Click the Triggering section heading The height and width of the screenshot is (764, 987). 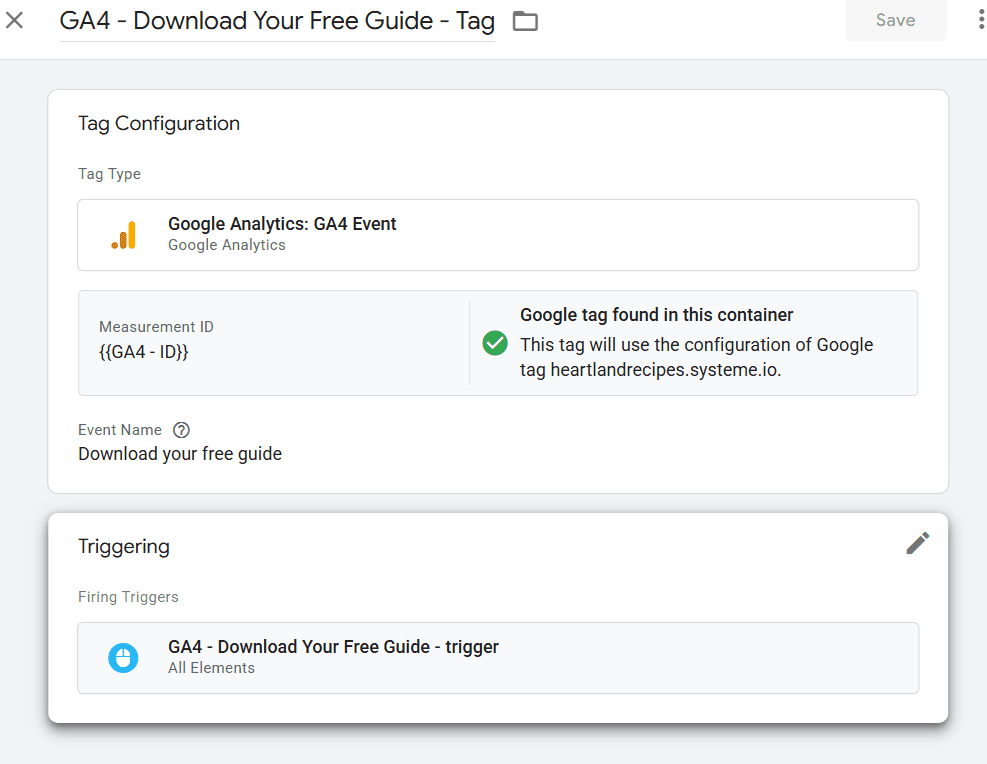pos(124,546)
